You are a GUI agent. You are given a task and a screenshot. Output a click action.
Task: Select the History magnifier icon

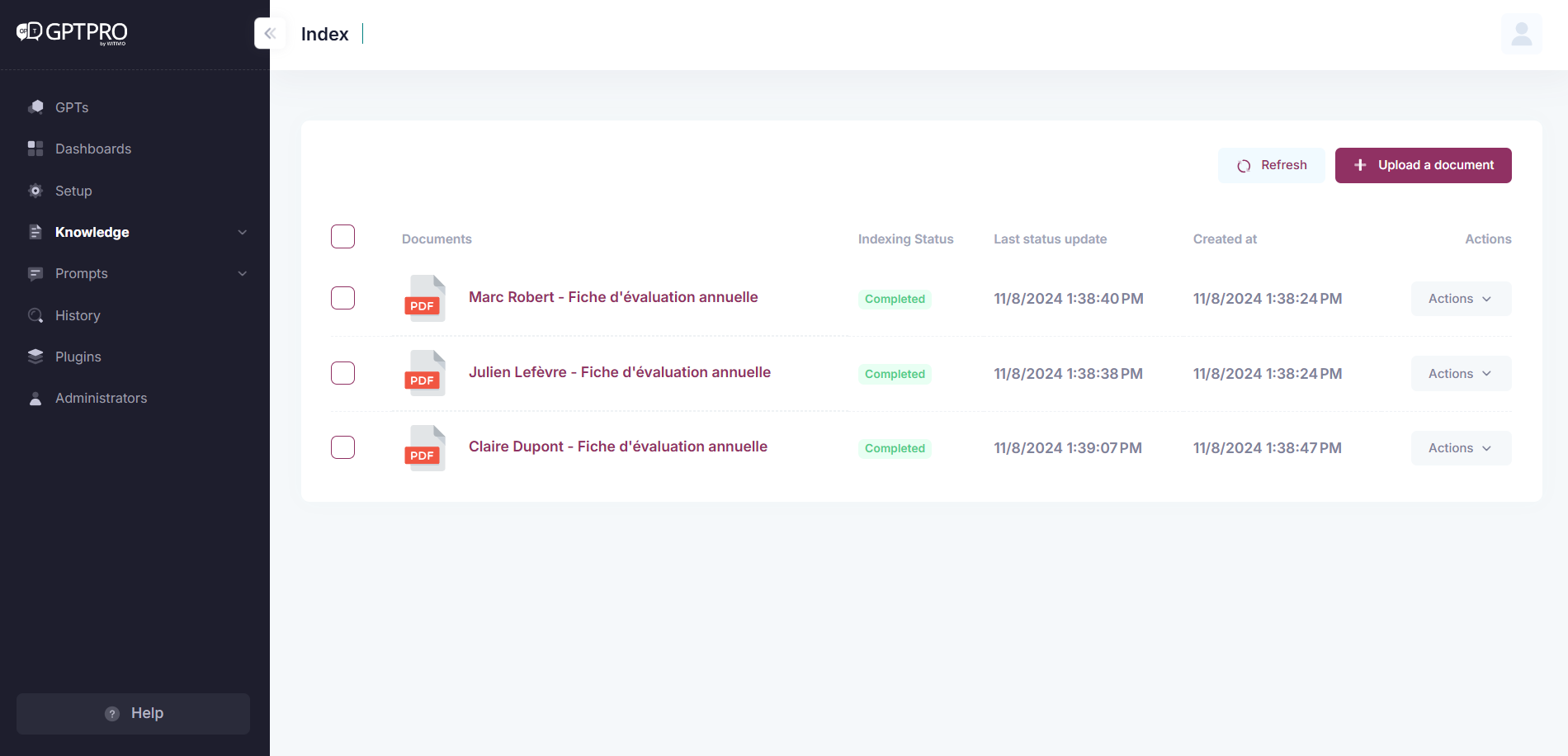(36, 315)
